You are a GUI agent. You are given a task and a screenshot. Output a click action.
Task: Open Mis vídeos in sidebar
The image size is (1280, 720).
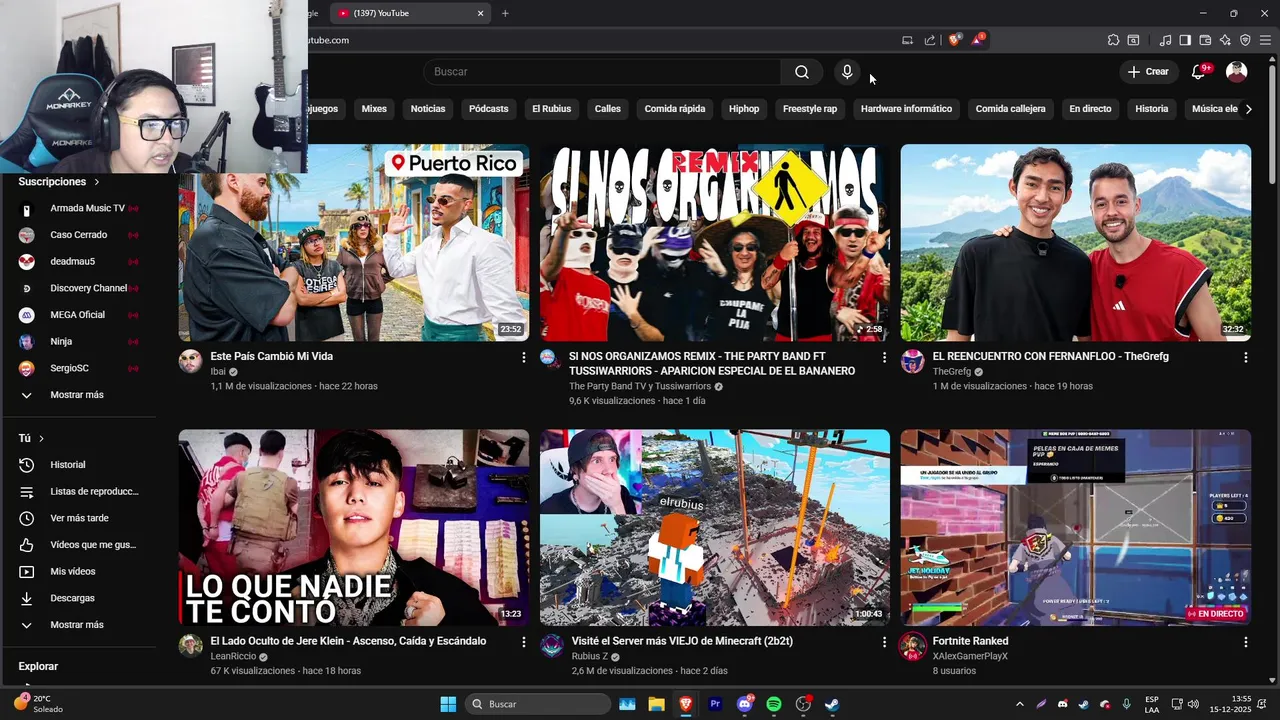click(x=78, y=572)
